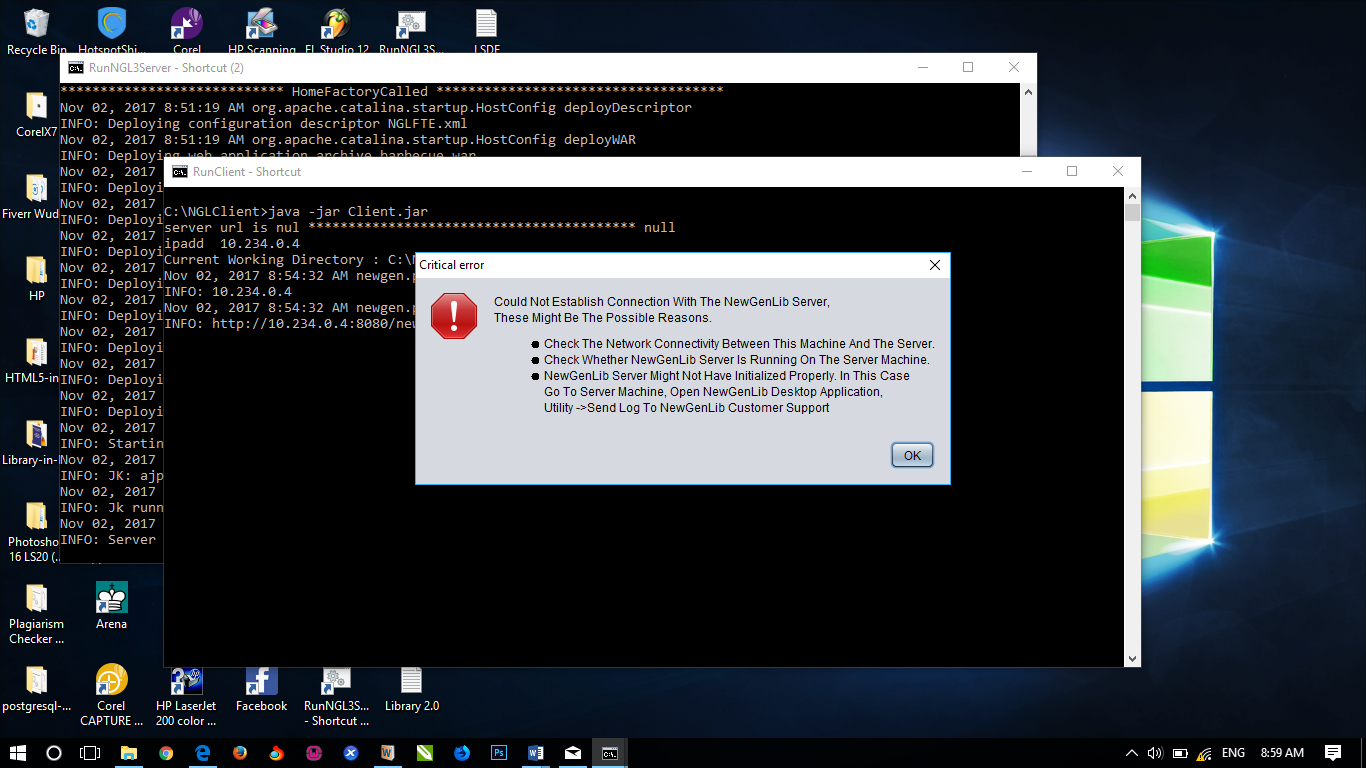Open Photoshop from the taskbar
1366x768 pixels.
pyautogui.click(x=499, y=753)
